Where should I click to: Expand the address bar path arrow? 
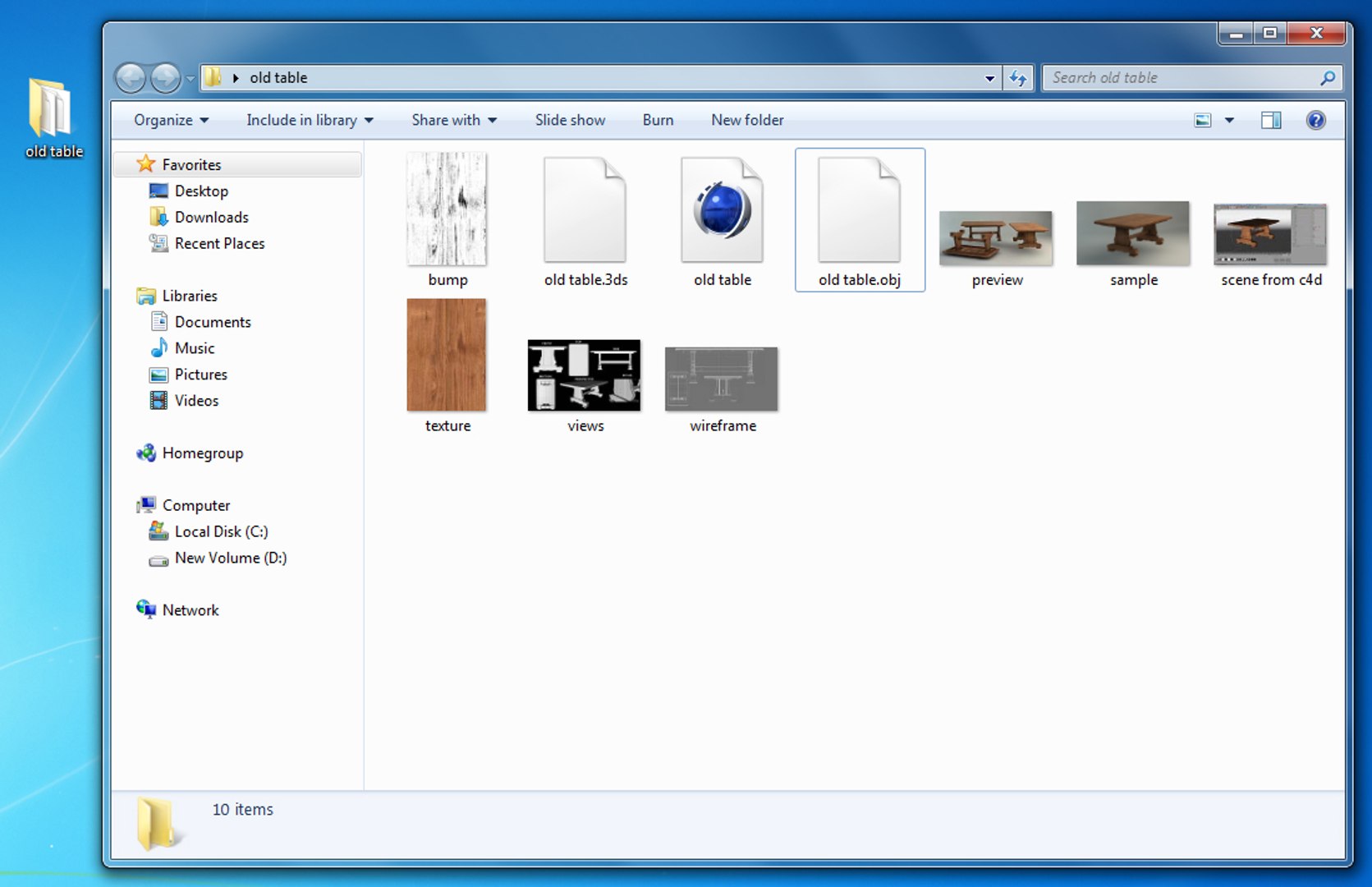tap(236, 78)
